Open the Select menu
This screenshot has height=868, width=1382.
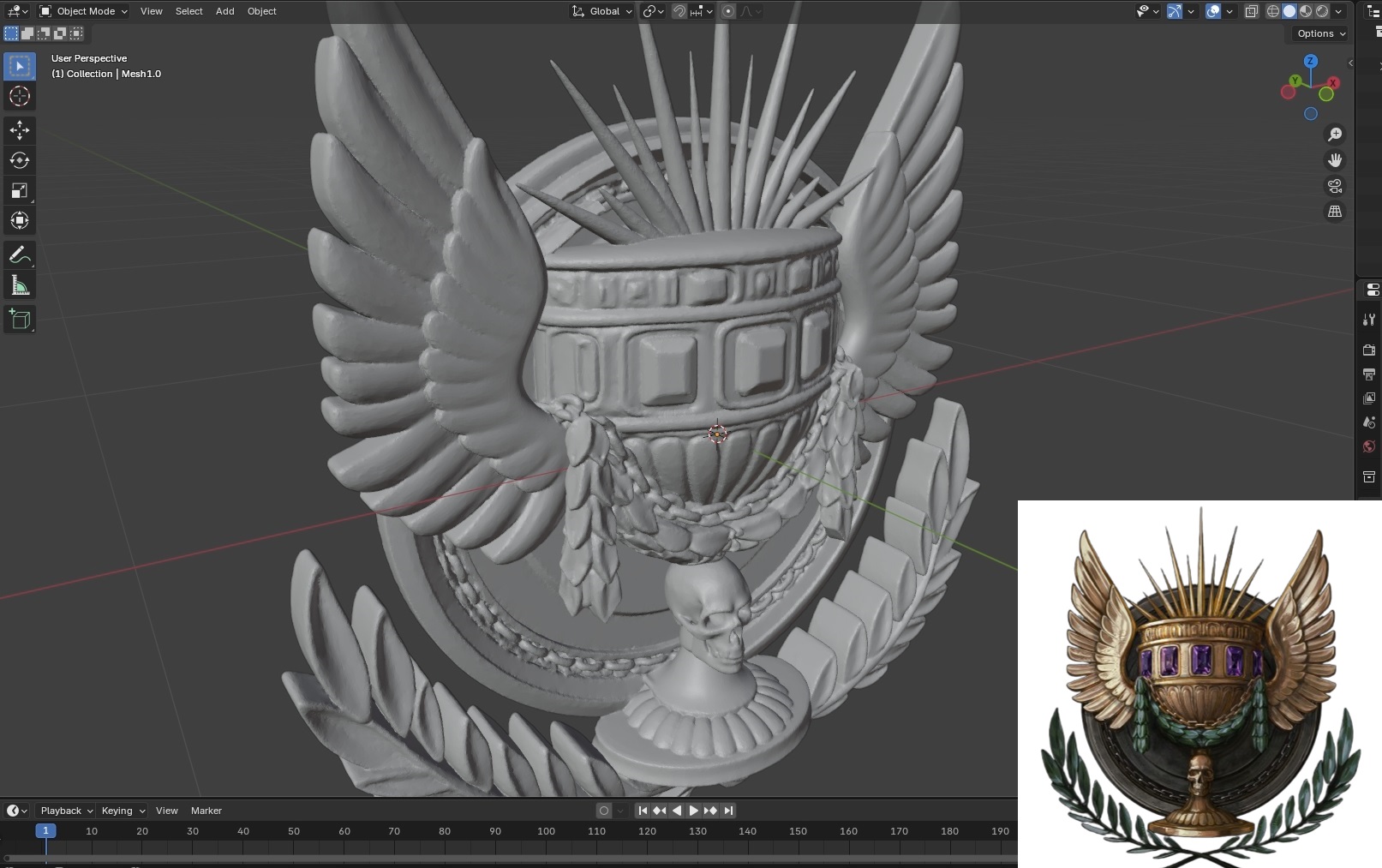[189, 11]
